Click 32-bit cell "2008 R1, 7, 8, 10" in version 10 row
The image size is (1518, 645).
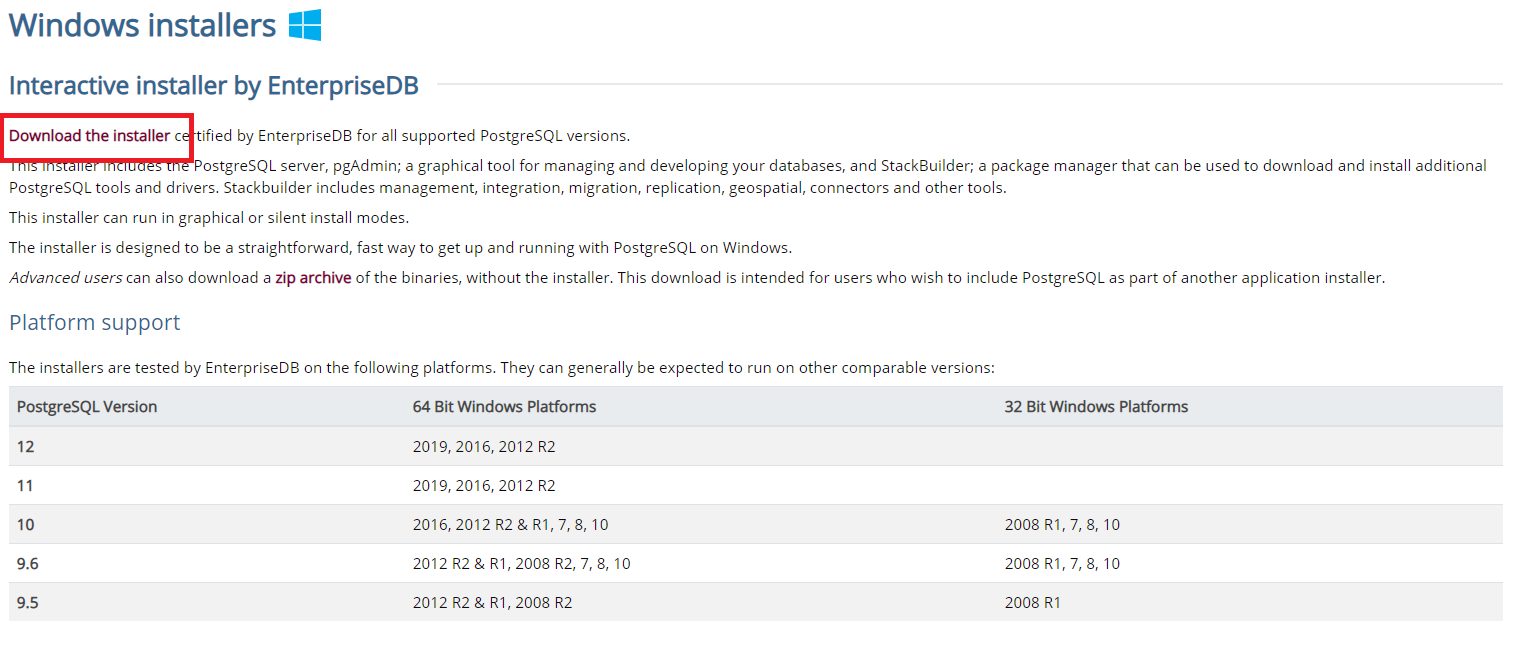click(1062, 525)
